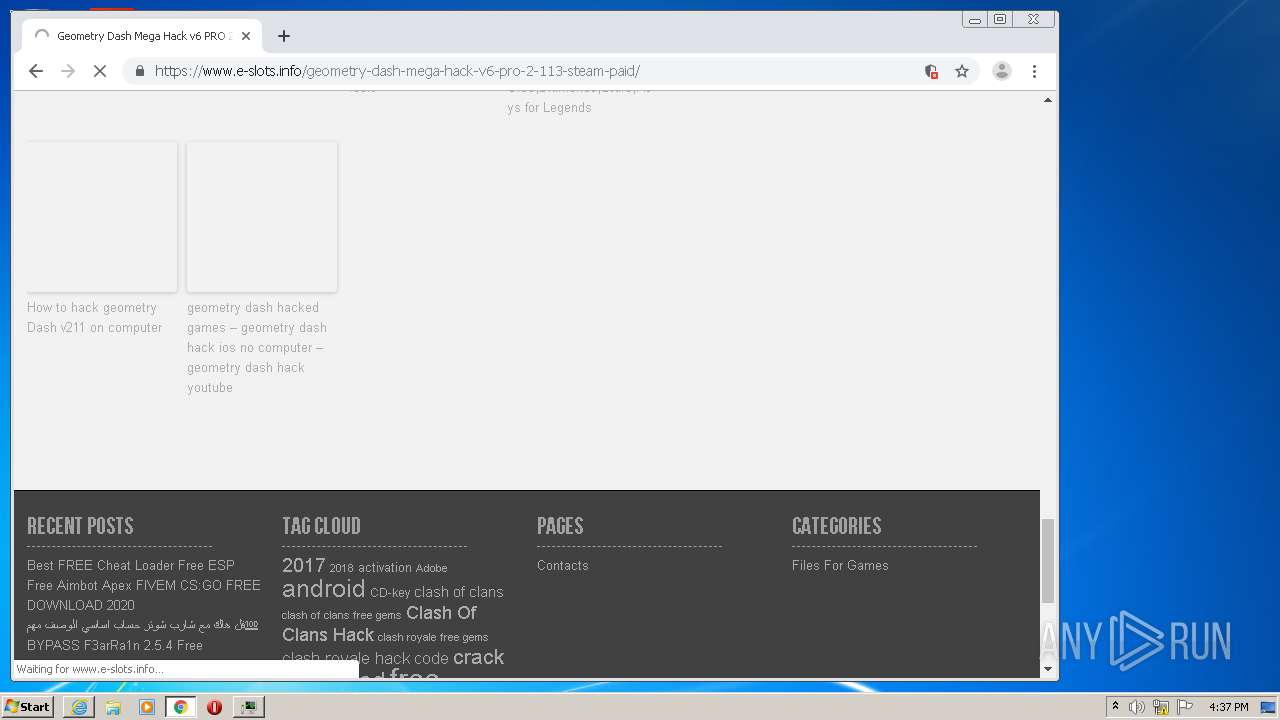Open the Chrome three-dot menu
The image size is (1280, 720).
1035,71
